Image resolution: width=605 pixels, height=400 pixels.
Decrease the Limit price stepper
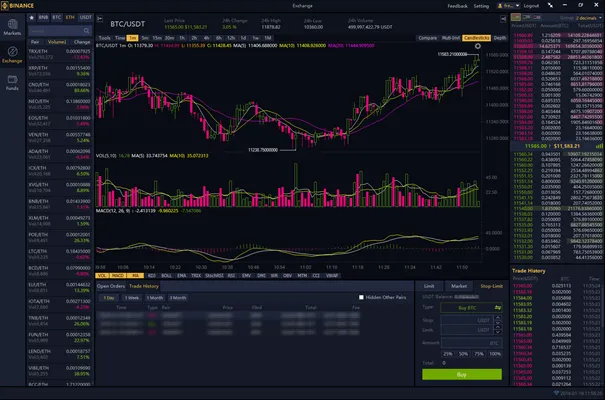pyautogui.click(x=498, y=332)
